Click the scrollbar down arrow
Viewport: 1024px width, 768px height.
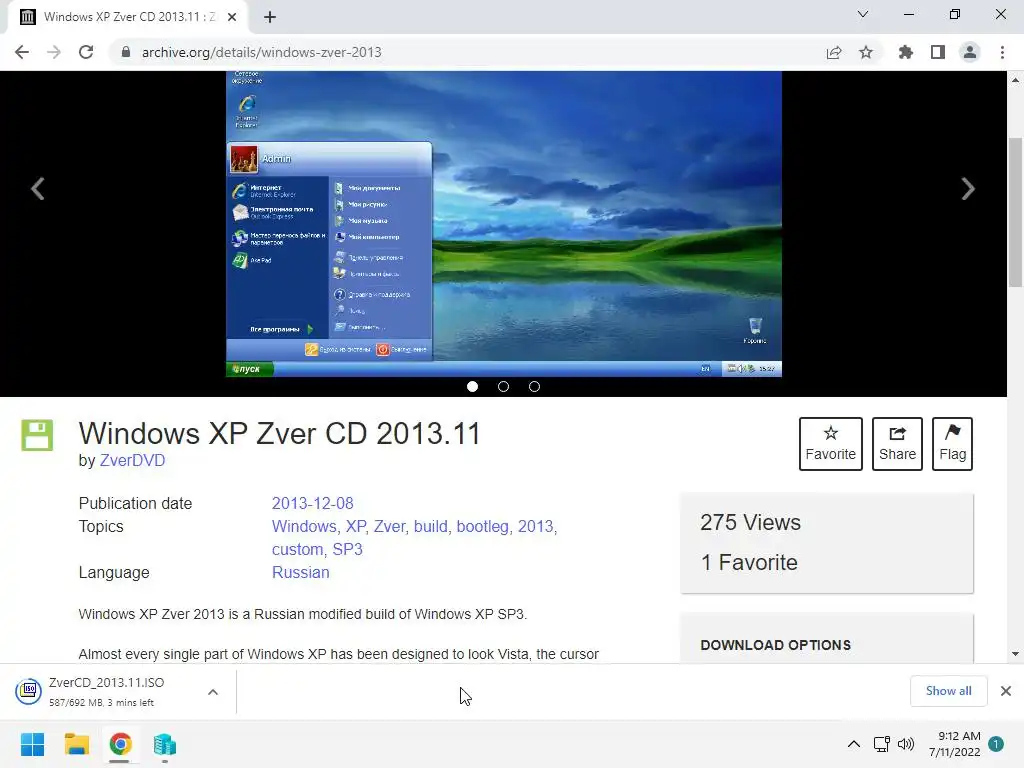[1015, 654]
